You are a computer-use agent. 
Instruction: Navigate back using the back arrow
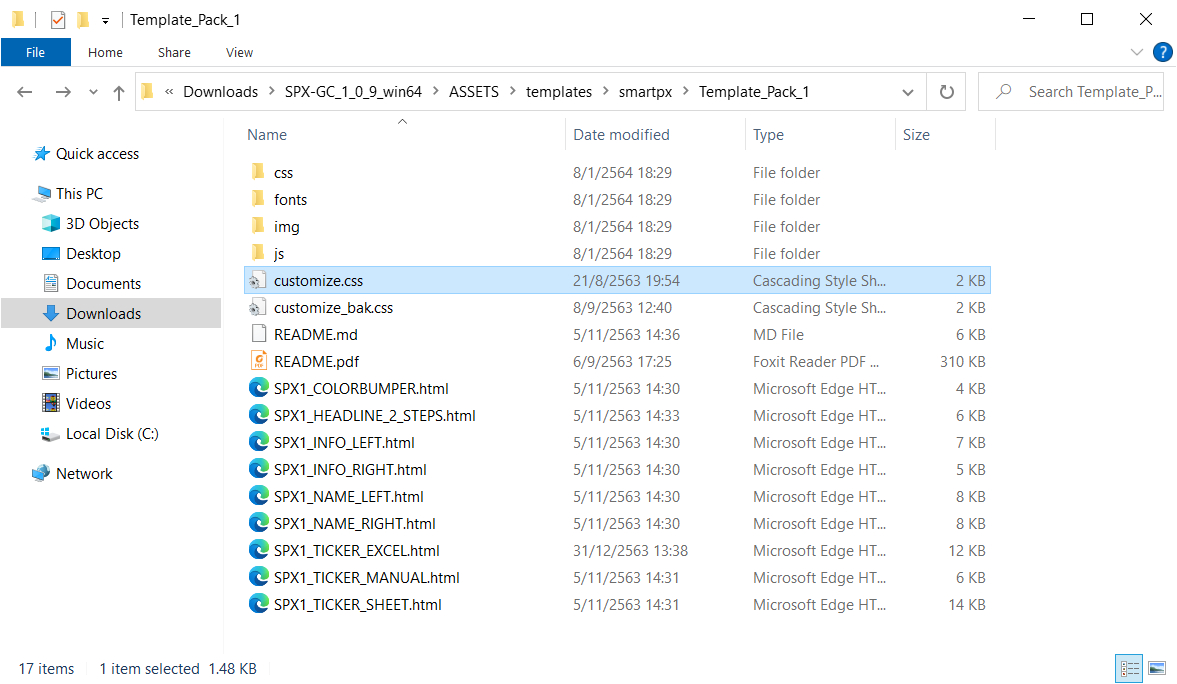[24, 91]
